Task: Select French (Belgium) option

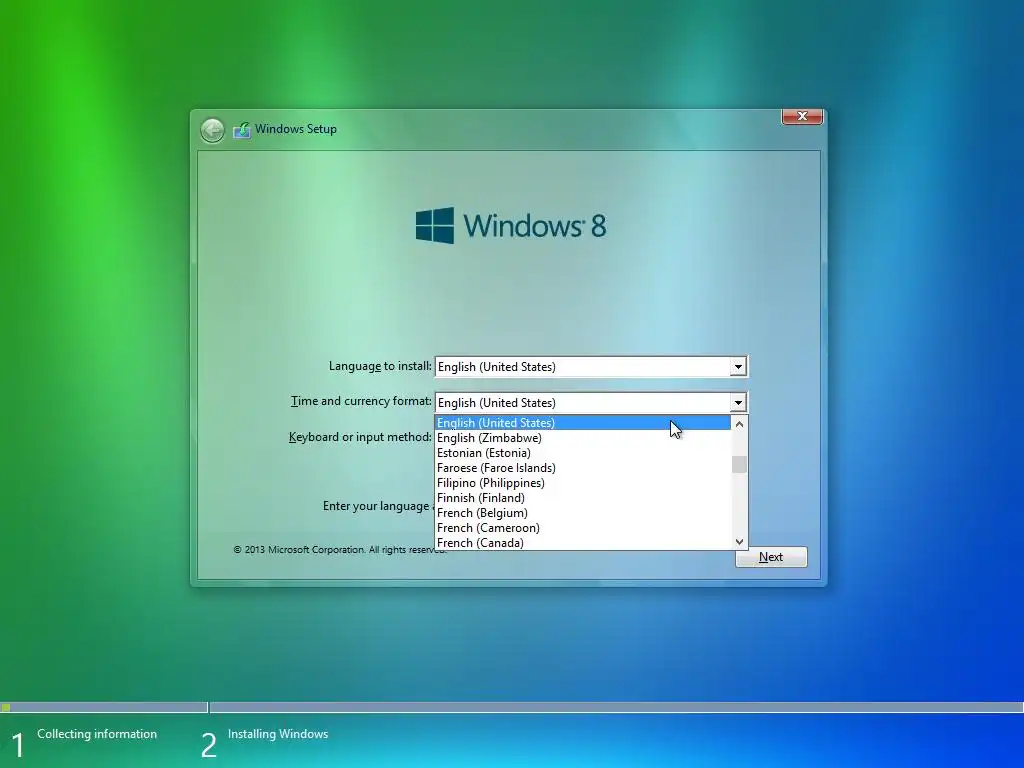Action: pyautogui.click(x=583, y=513)
